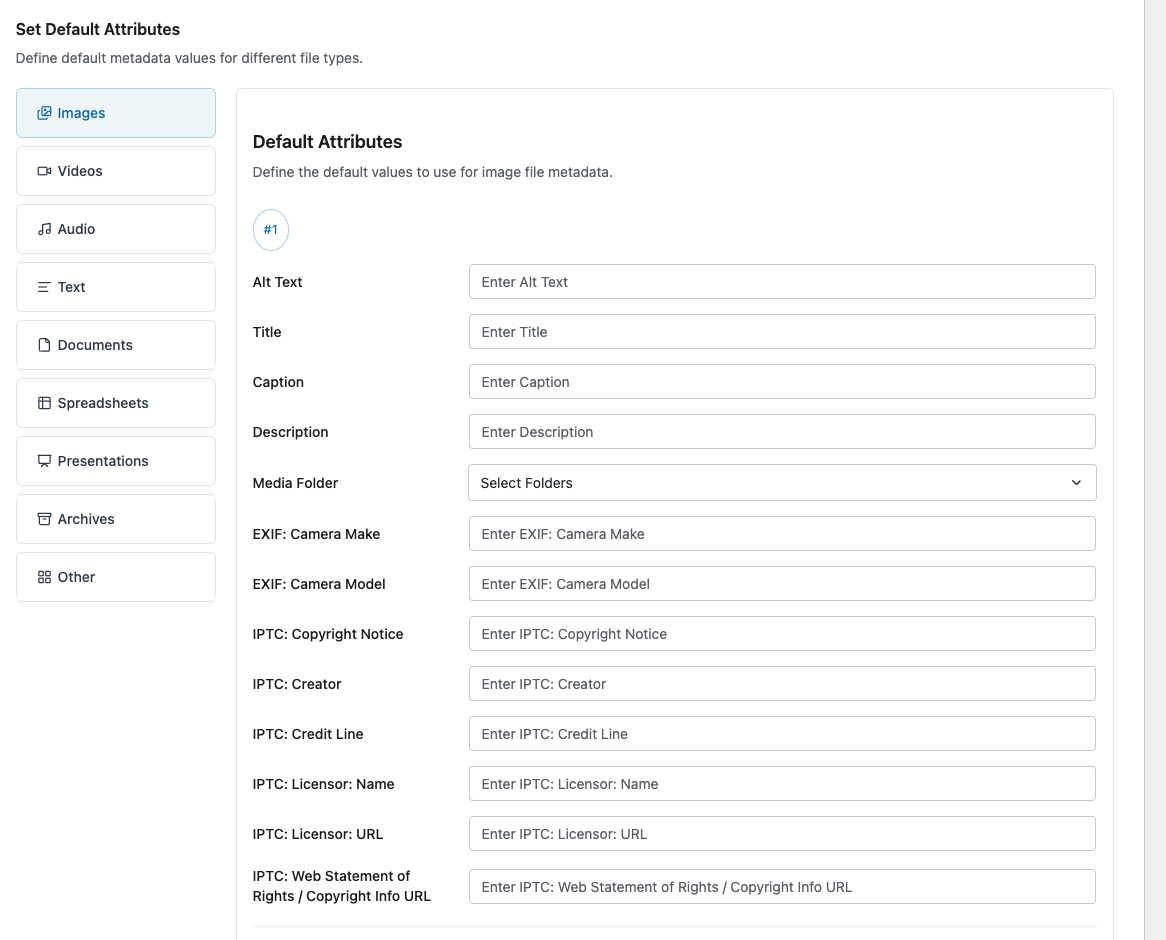This screenshot has height=940, width=1166.
Task: Click the Alt Text label
Action: coord(277,282)
